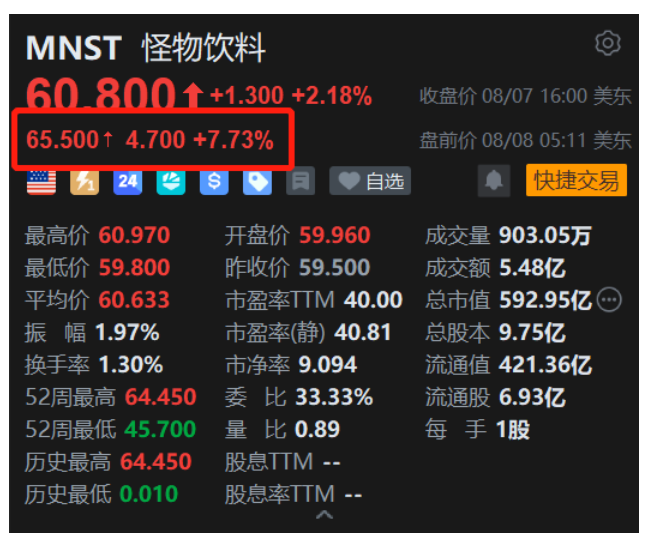Image resolution: width=647 pixels, height=548 pixels.
Task: Click the 最高价 value 60.970
Action: click(x=134, y=235)
